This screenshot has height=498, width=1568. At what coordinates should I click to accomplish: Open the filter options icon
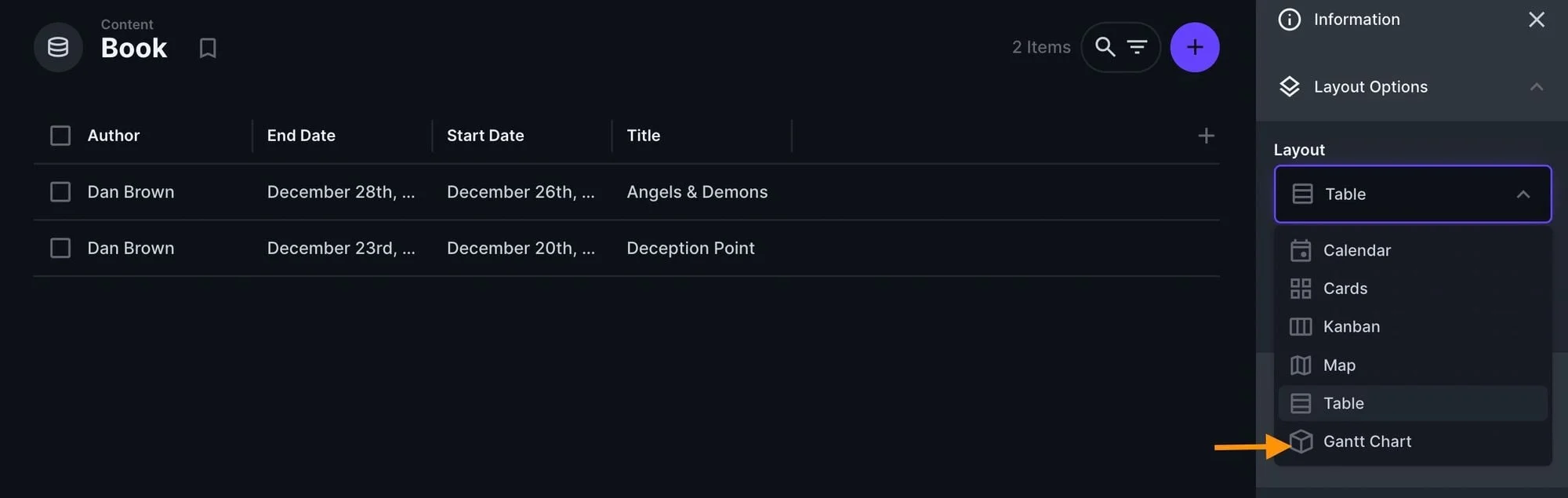click(x=1137, y=47)
